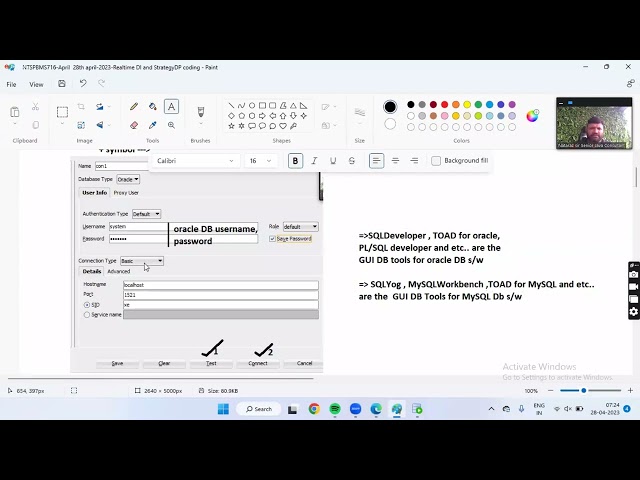
Task: Pick the red color swatch
Action: [x=444, y=105]
